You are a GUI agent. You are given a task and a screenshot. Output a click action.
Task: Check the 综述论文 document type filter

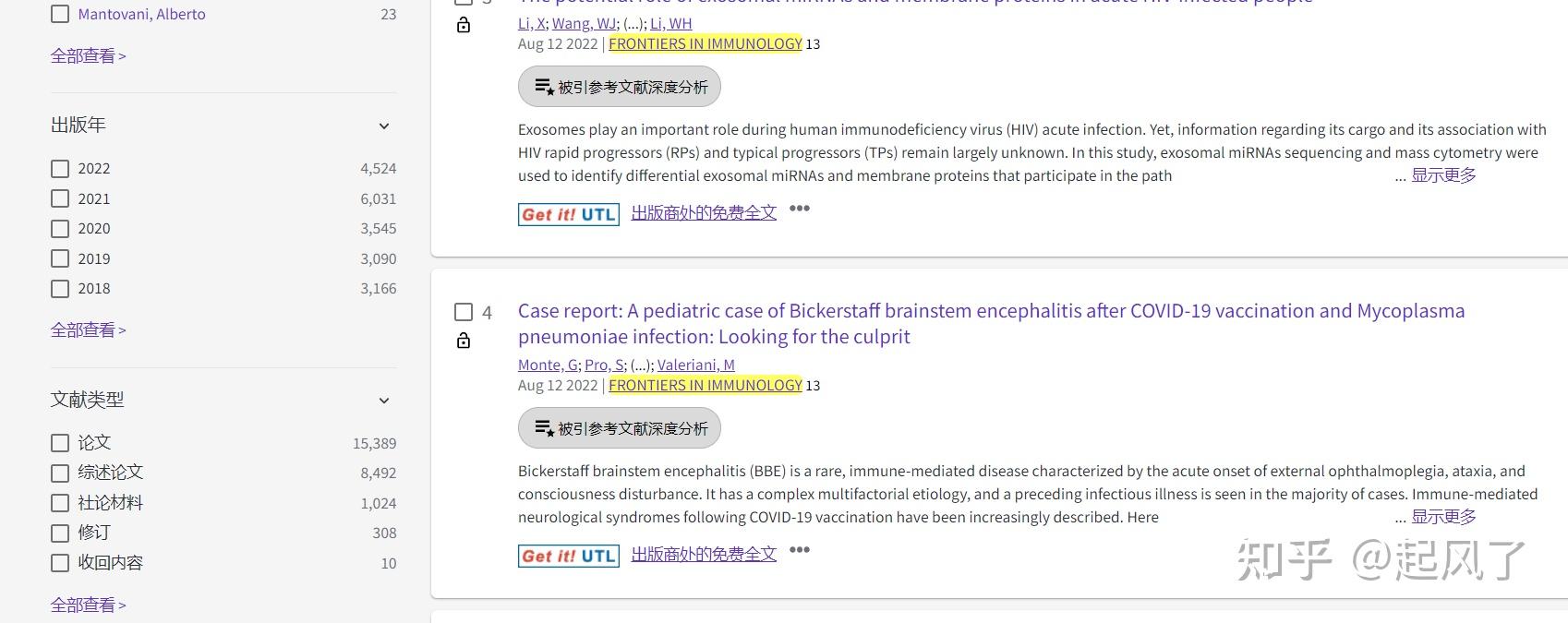pos(60,473)
